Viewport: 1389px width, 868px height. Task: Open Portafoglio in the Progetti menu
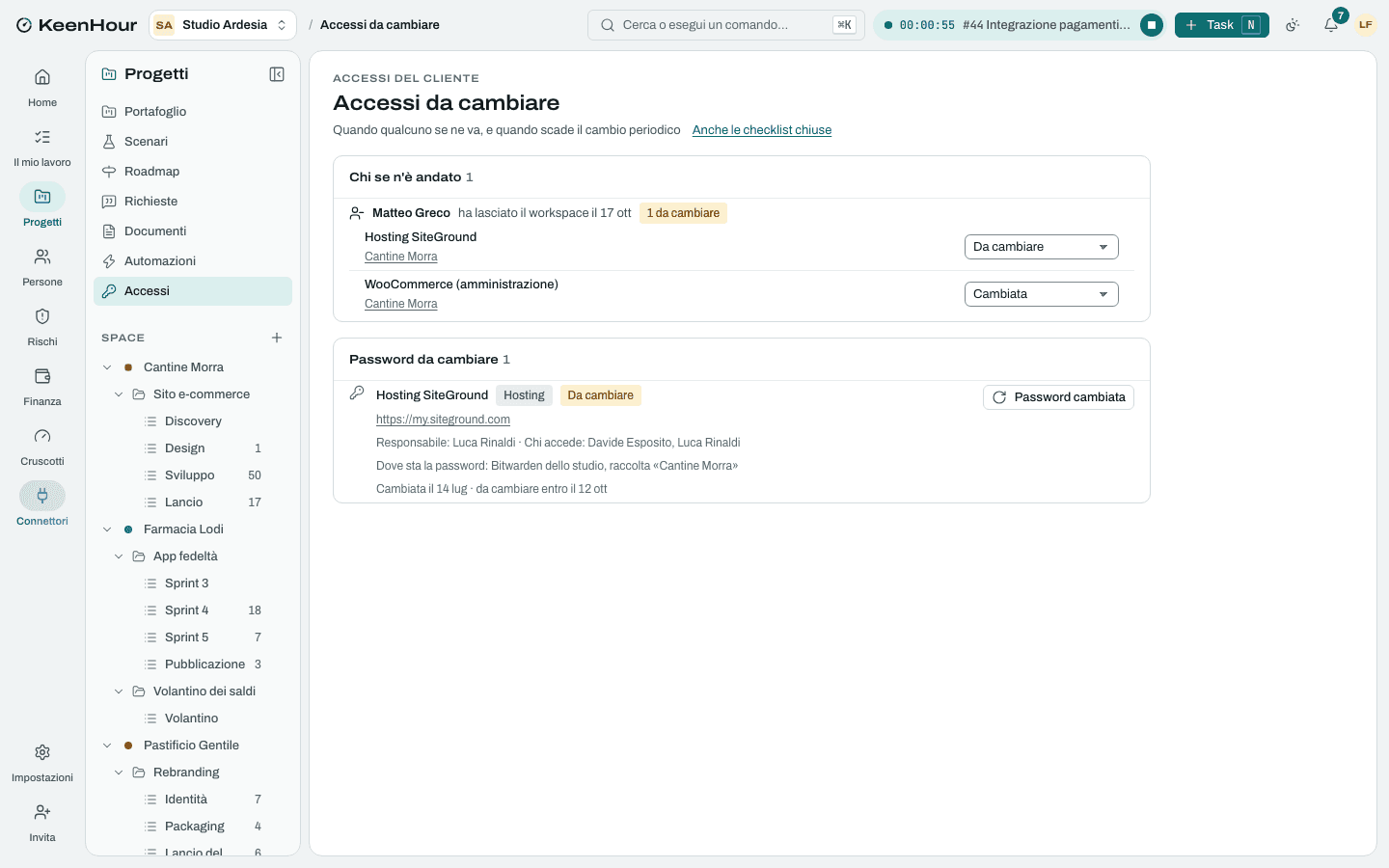(x=193, y=112)
